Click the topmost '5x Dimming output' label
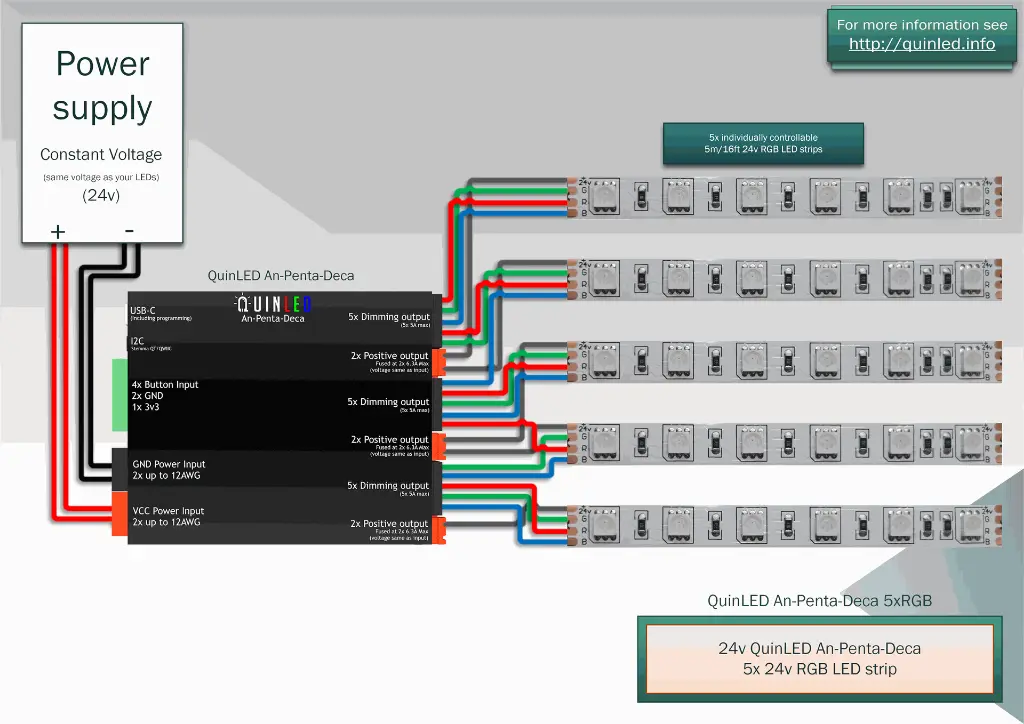1024x724 pixels. (x=389, y=317)
